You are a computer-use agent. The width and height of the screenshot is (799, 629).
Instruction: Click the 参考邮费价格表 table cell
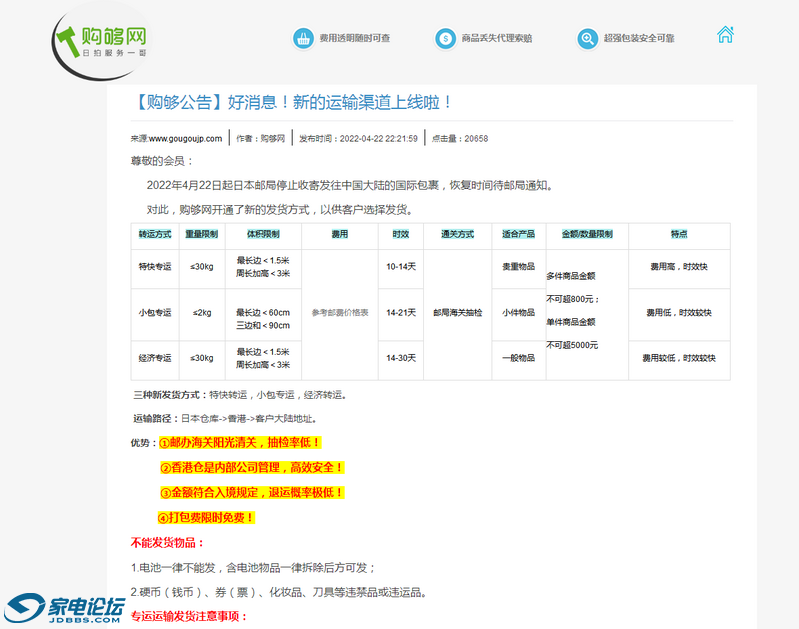point(339,313)
